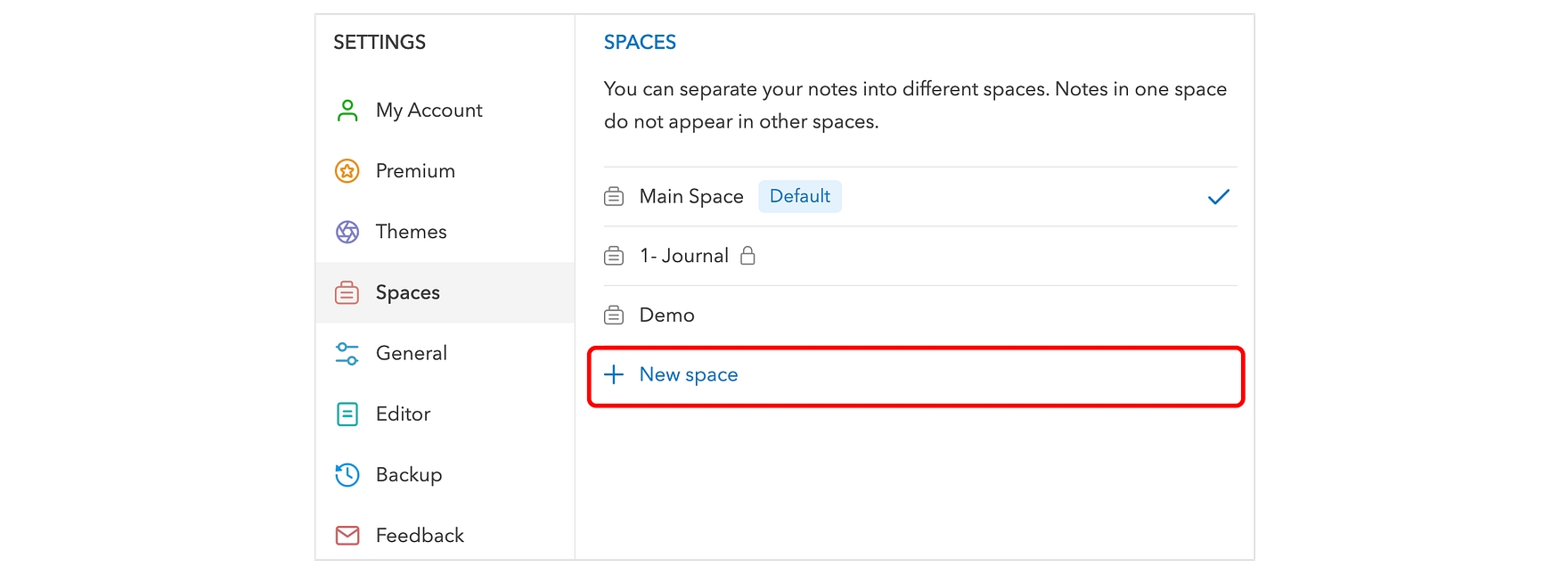Click the General sliders icon
Image resolution: width=1568 pixels, height=574 pixels.
[347, 354]
